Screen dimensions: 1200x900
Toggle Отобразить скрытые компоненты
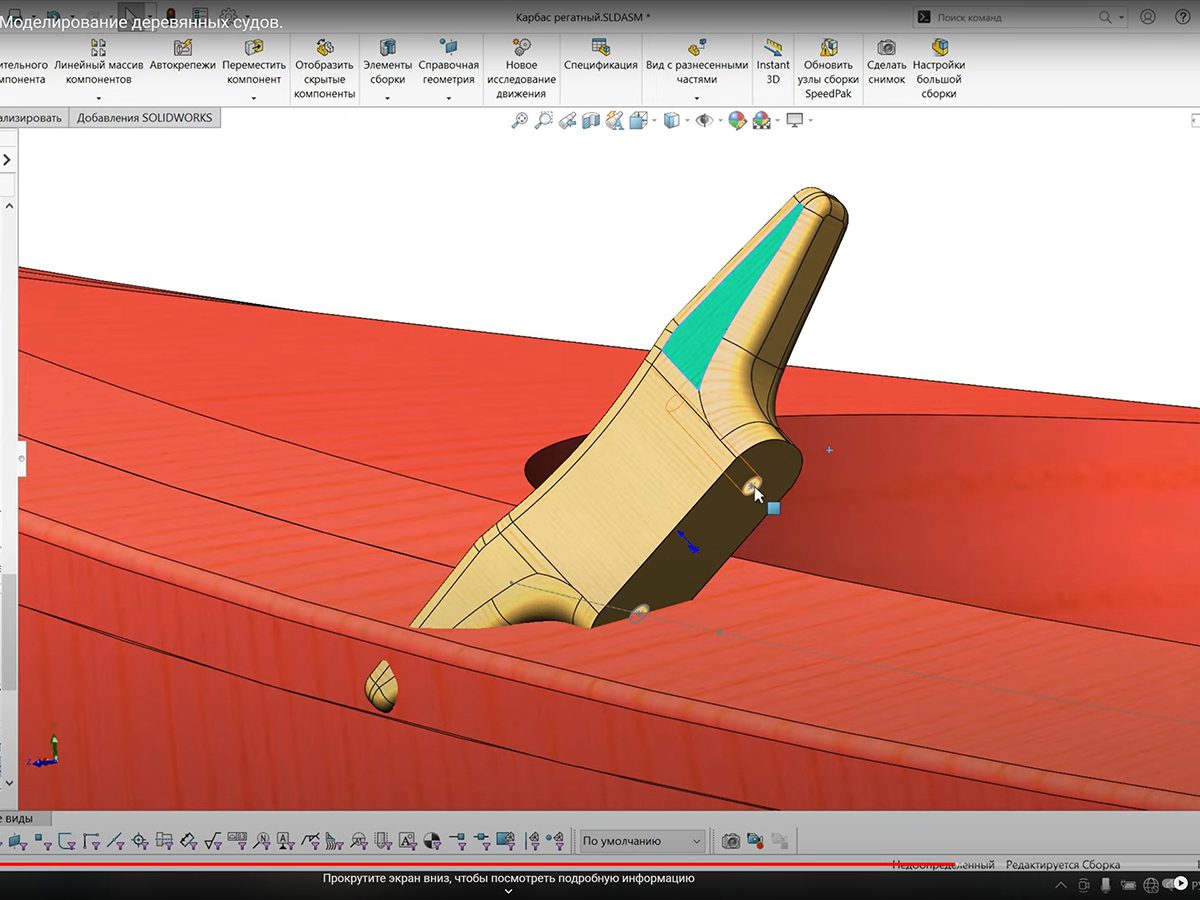click(325, 66)
